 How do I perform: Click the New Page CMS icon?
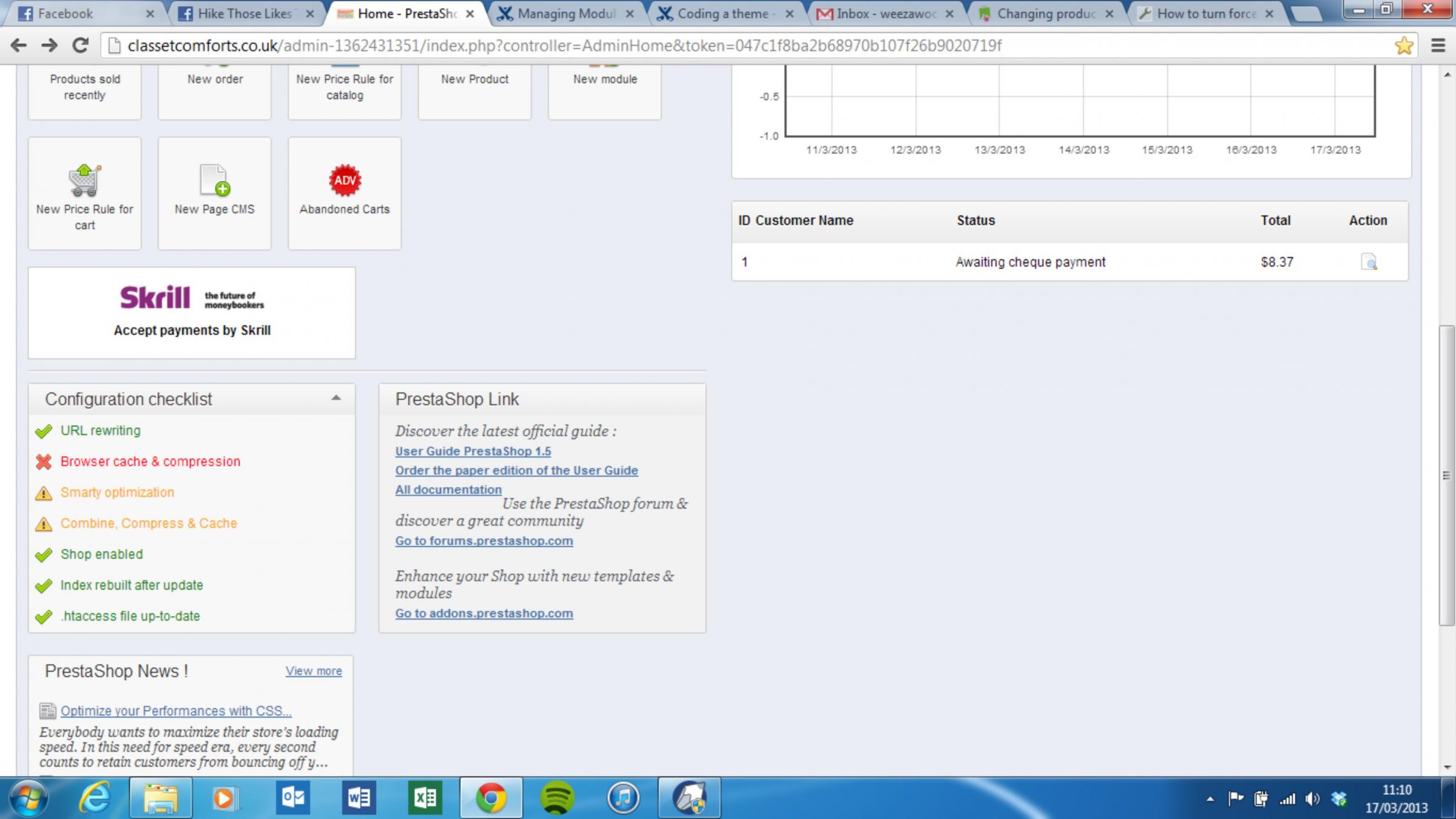point(214,181)
